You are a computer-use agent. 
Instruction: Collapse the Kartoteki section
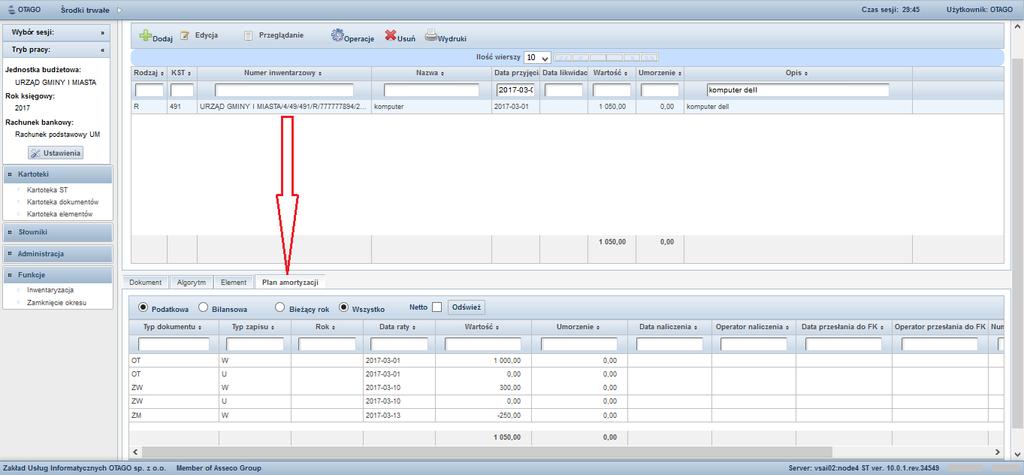[57, 174]
